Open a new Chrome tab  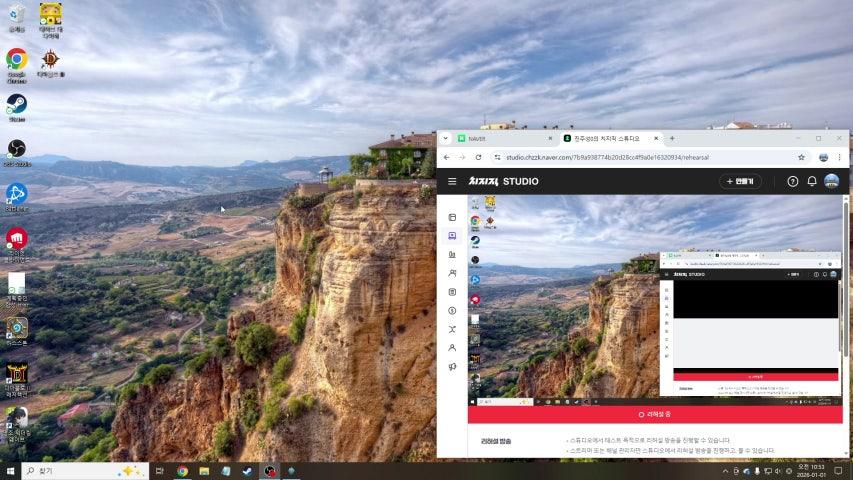tap(672, 139)
